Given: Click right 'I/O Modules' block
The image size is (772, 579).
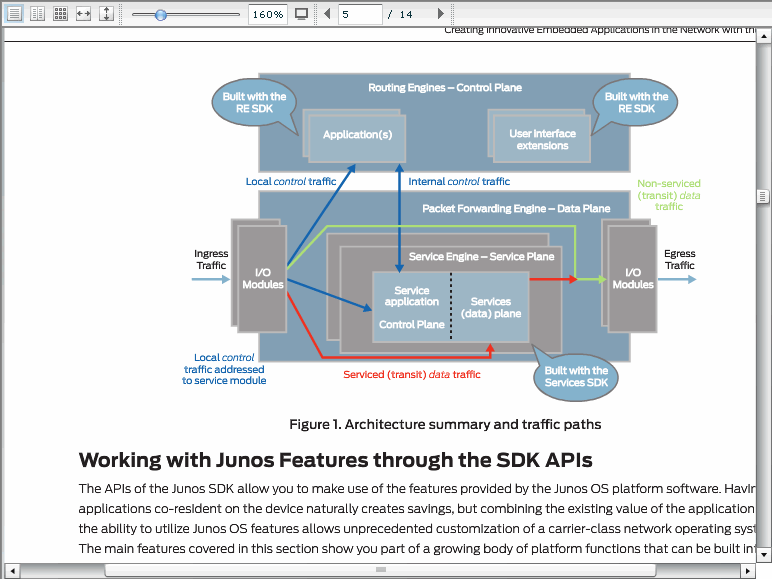Looking at the screenshot, I should (x=633, y=279).
